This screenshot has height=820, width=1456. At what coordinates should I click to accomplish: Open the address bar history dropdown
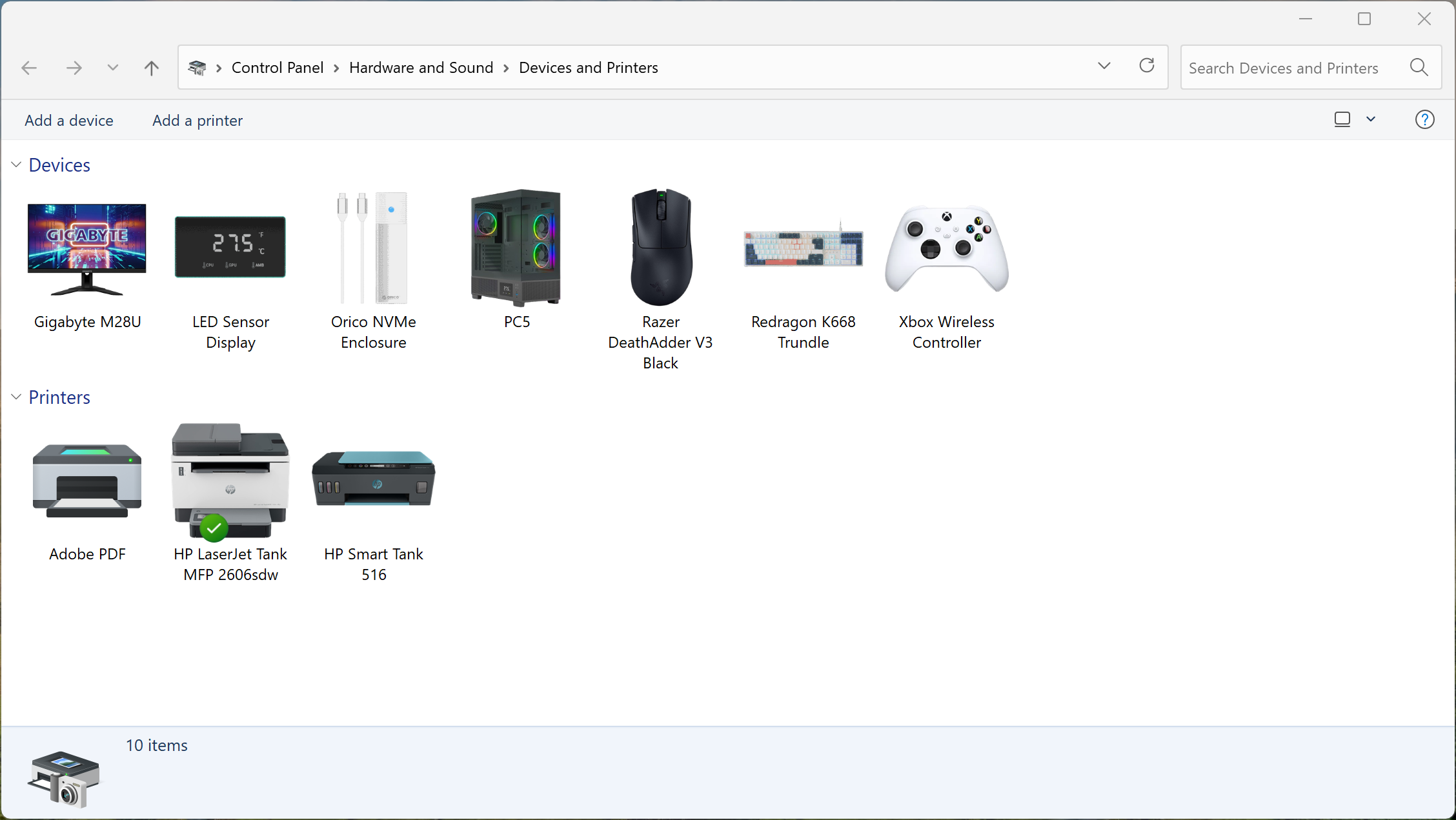coord(1104,66)
